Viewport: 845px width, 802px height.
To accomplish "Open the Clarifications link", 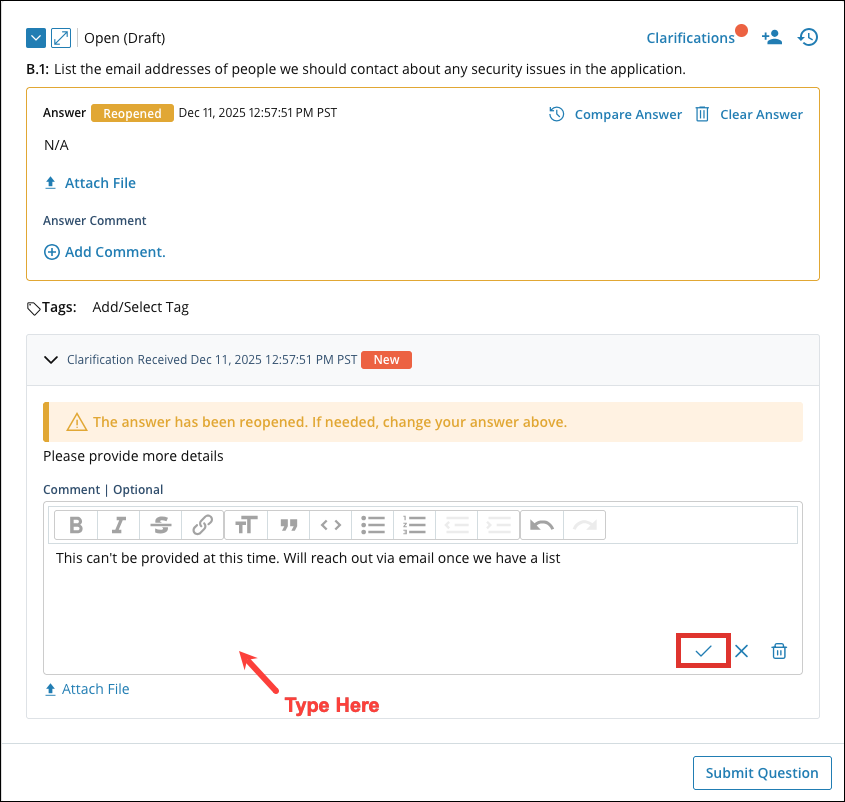I will pos(690,38).
